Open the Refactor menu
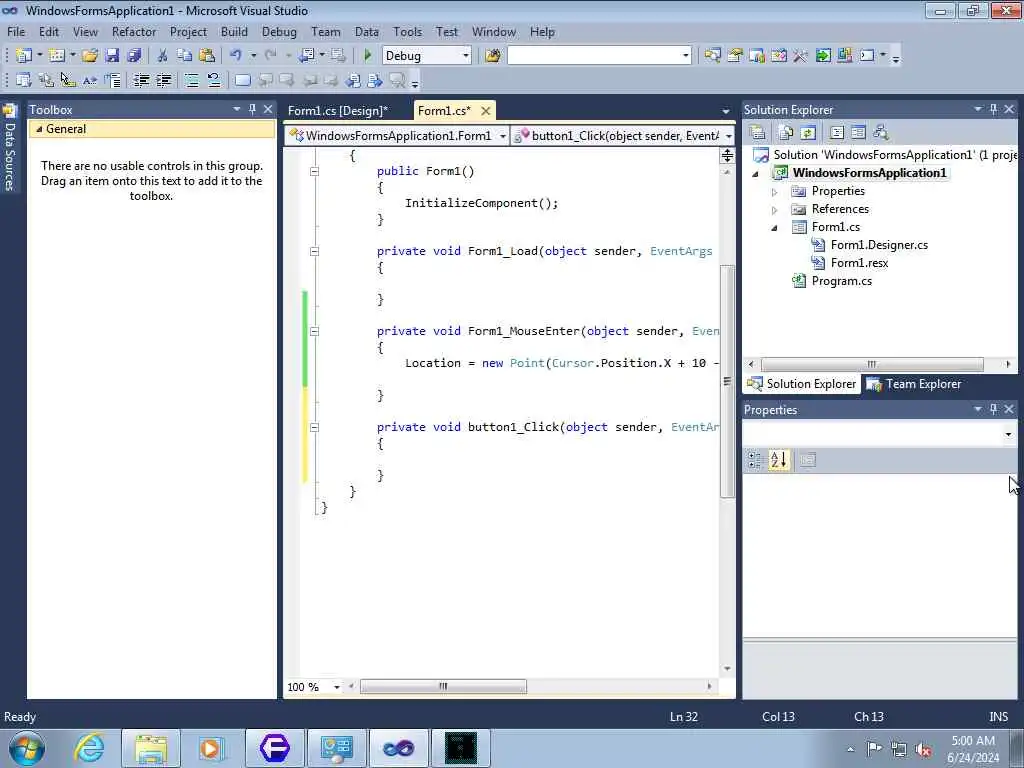Viewport: 1024px width, 768px height. (134, 31)
